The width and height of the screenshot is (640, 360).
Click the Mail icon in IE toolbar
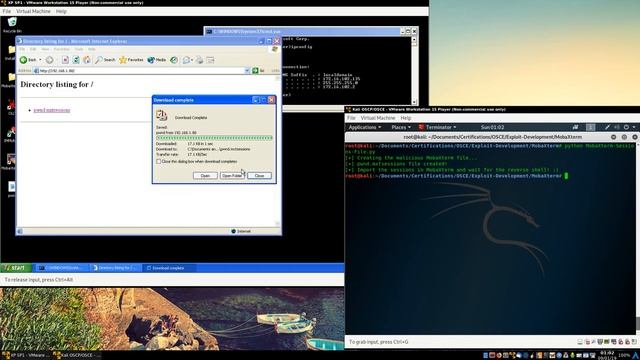[x=186, y=60]
